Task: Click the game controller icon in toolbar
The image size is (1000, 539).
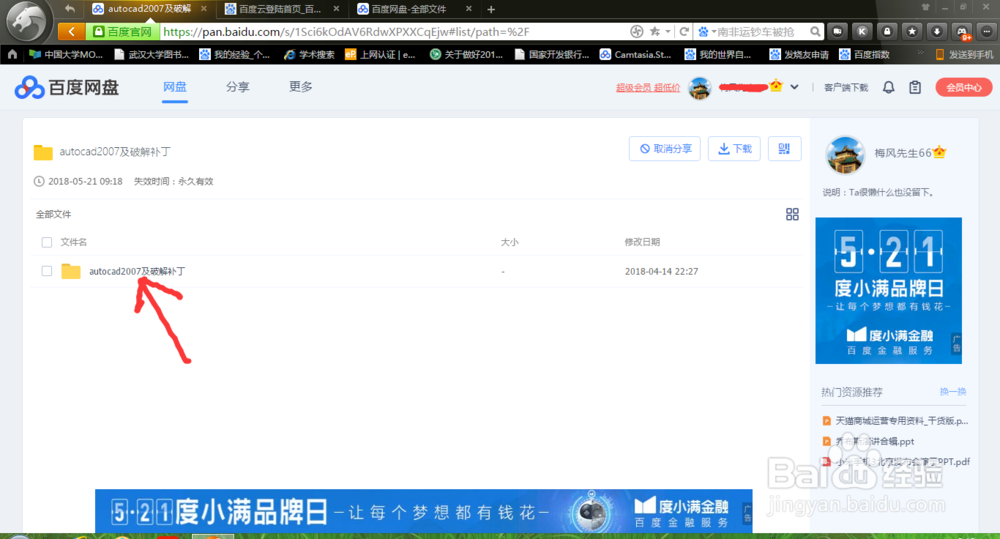Action: click(x=962, y=31)
